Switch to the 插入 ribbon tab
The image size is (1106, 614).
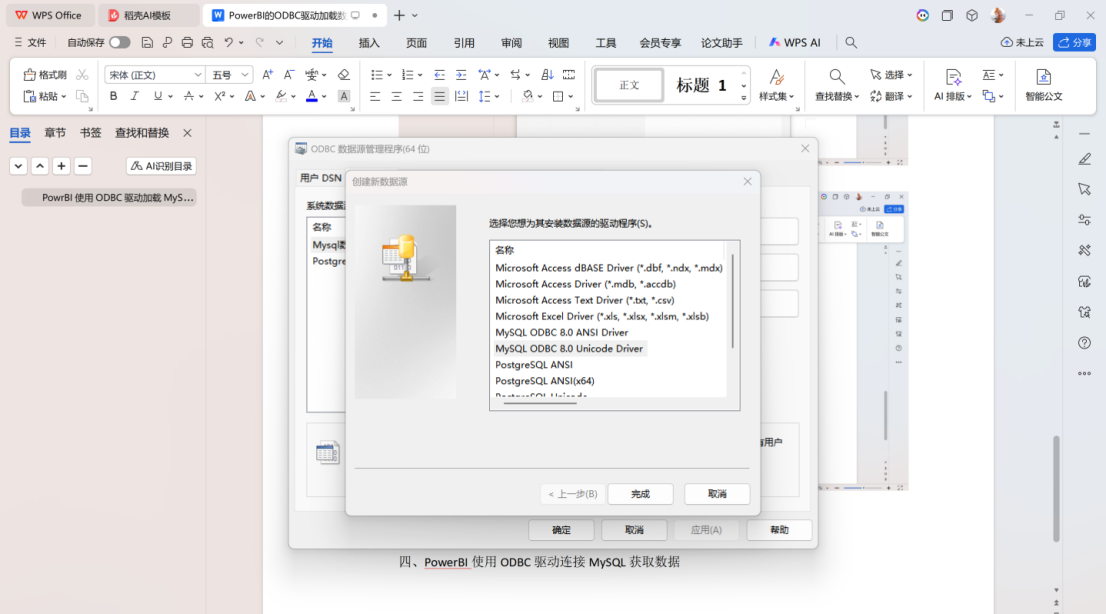[x=369, y=43]
